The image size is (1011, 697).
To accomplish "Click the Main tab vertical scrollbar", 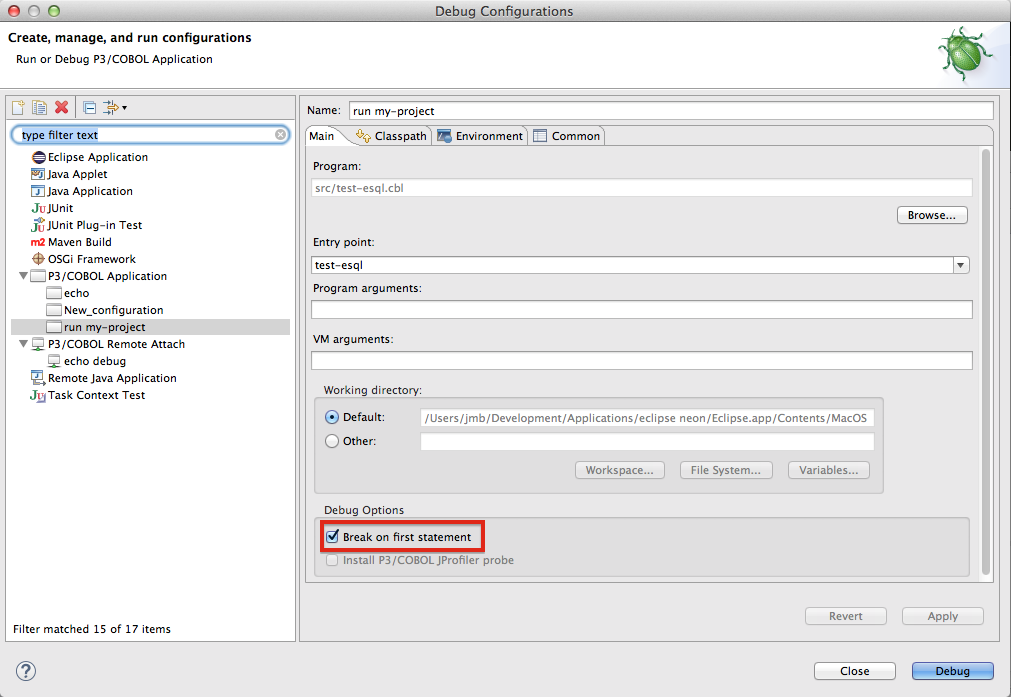I will click(x=985, y=361).
